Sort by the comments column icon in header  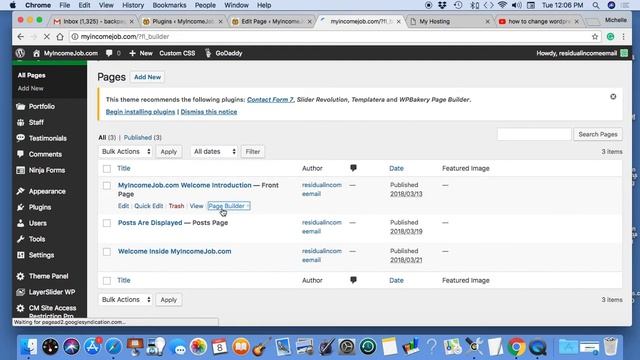tap(353, 168)
